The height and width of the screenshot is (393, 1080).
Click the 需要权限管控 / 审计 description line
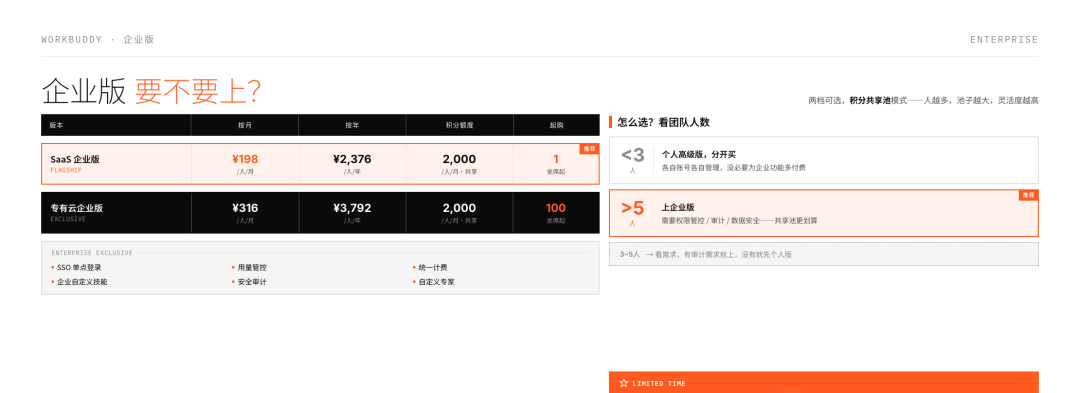(x=740, y=221)
